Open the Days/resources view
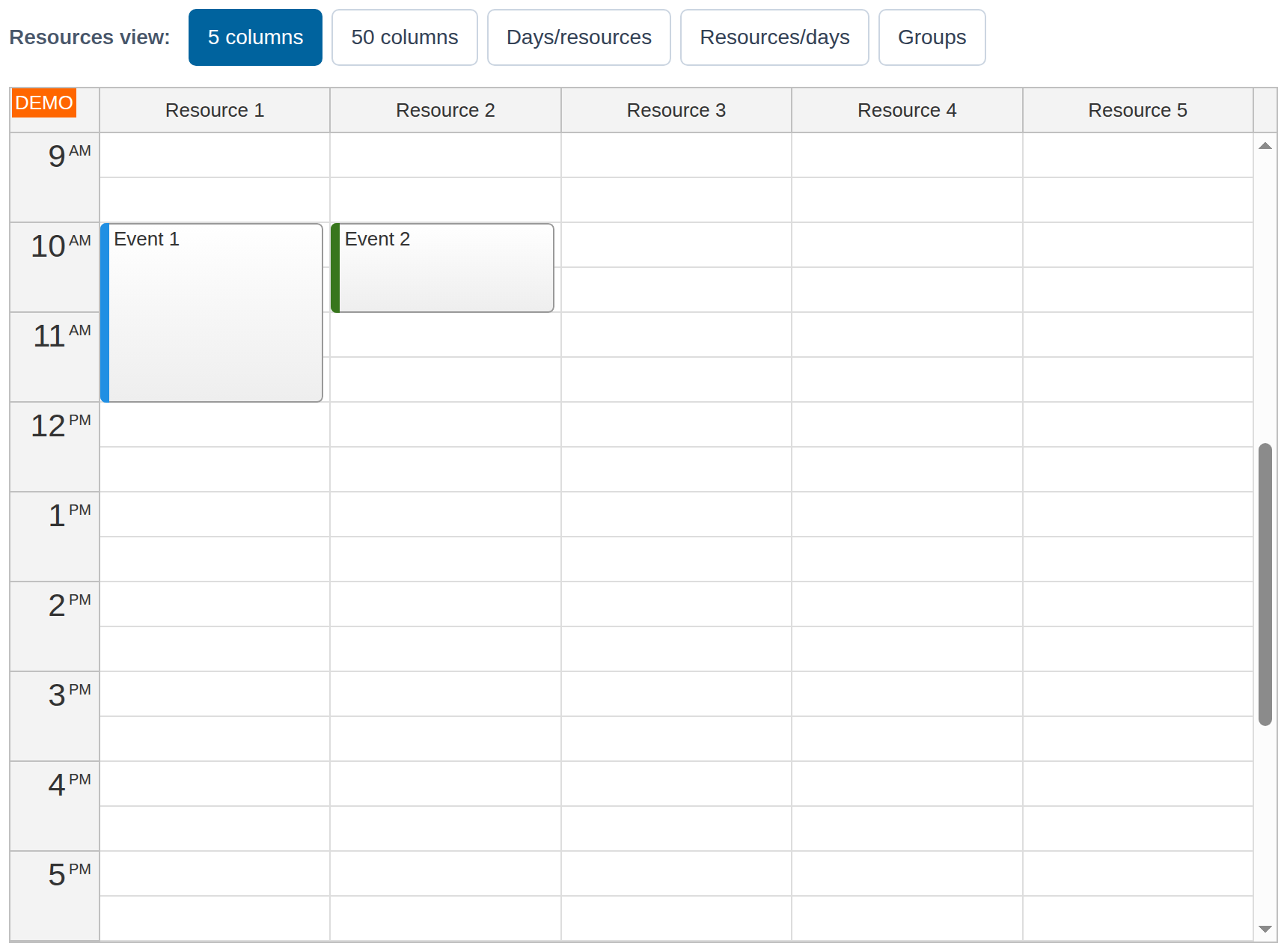 click(x=579, y=37)
